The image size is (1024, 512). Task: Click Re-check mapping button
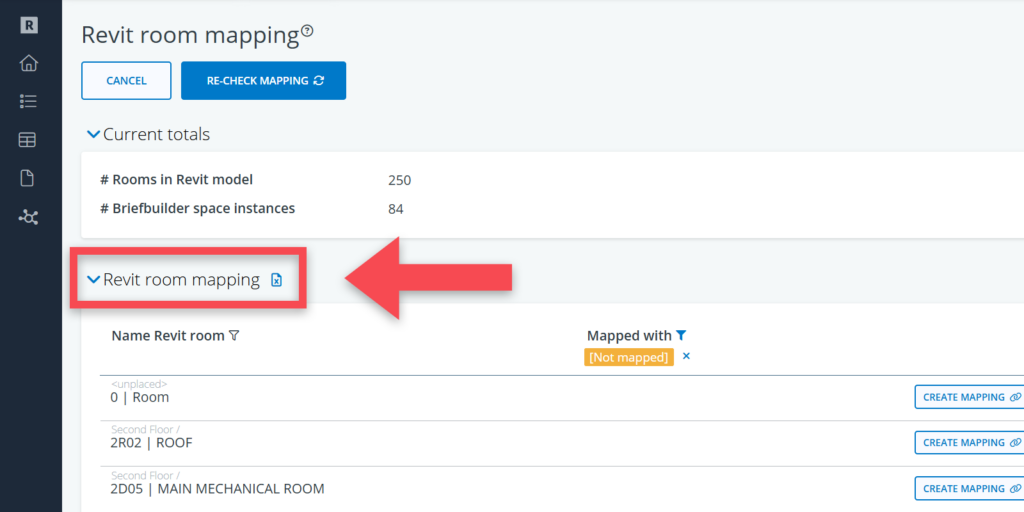click(x=263, y=81)
